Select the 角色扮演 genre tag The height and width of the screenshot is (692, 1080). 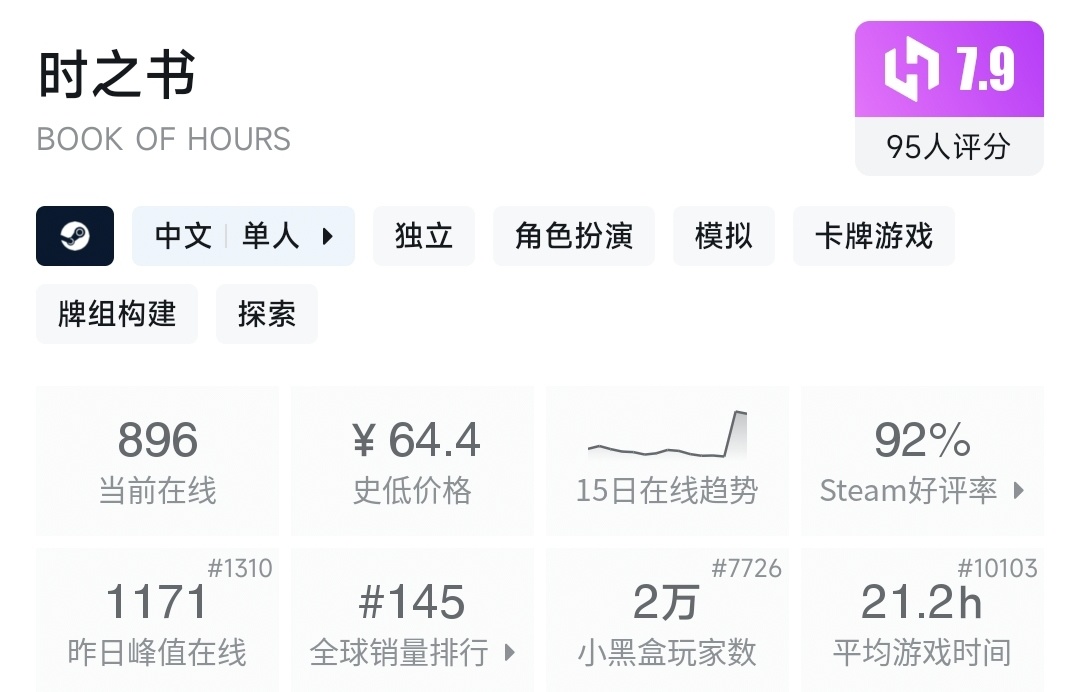click(574, 236)
